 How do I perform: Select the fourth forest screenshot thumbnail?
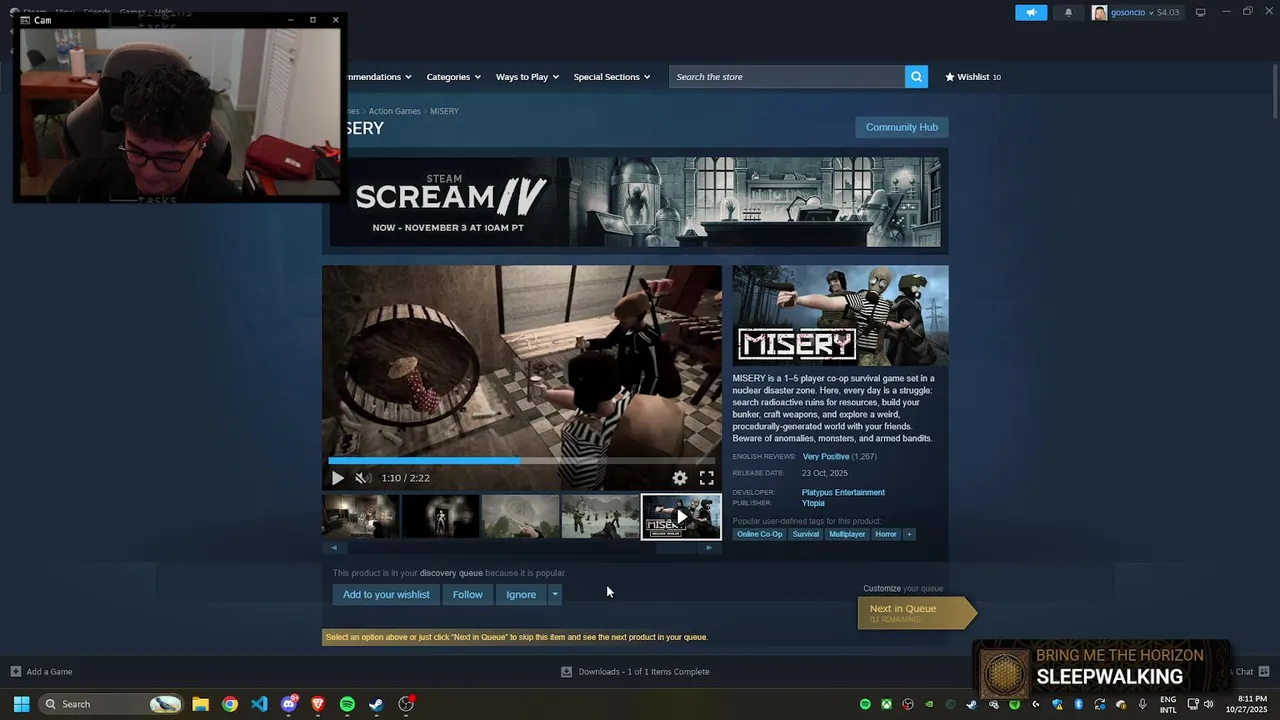pyautogui.click(x=601, y=517)
